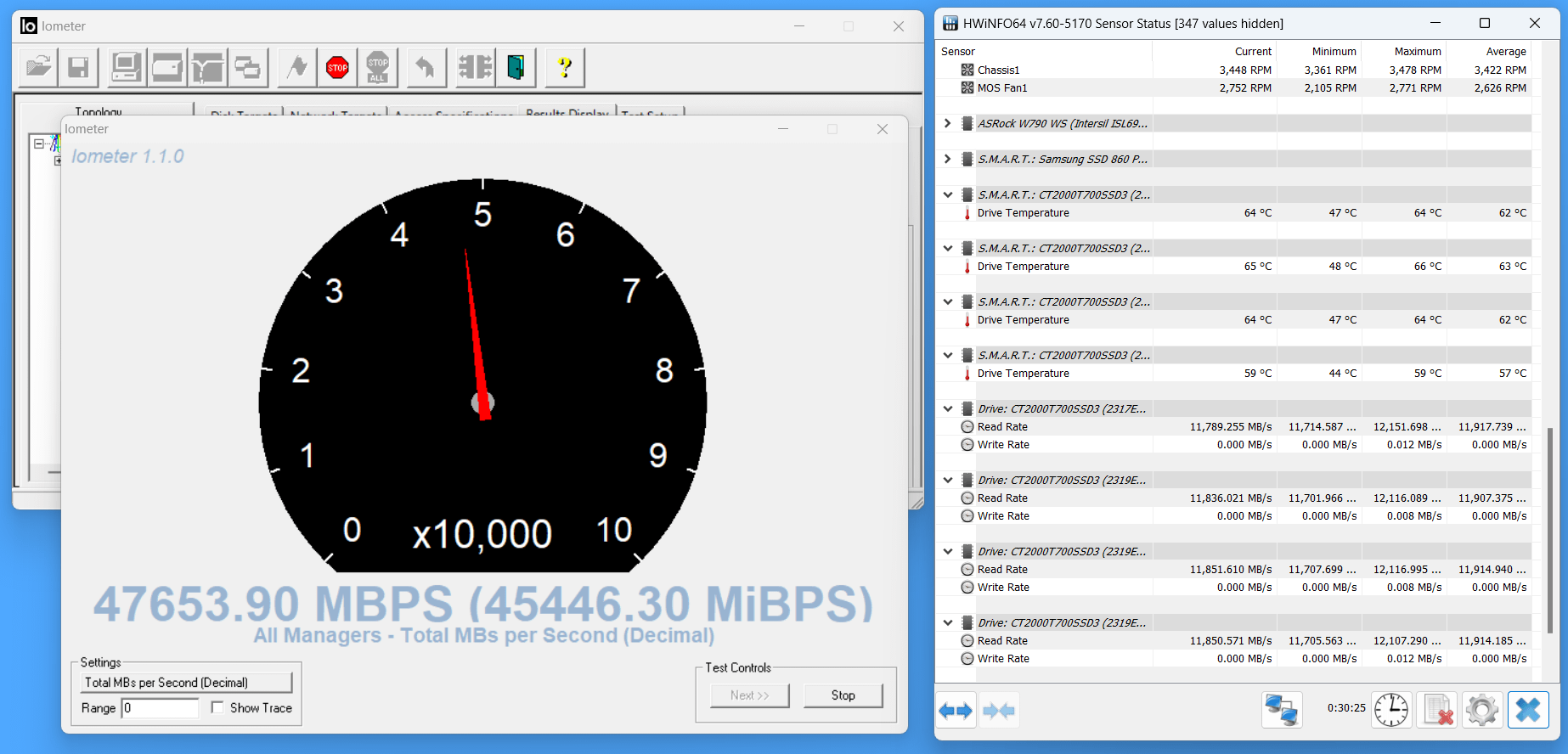1568x754 pixels.
Task: Switch to the Test Setup tab
Action: 650,111
